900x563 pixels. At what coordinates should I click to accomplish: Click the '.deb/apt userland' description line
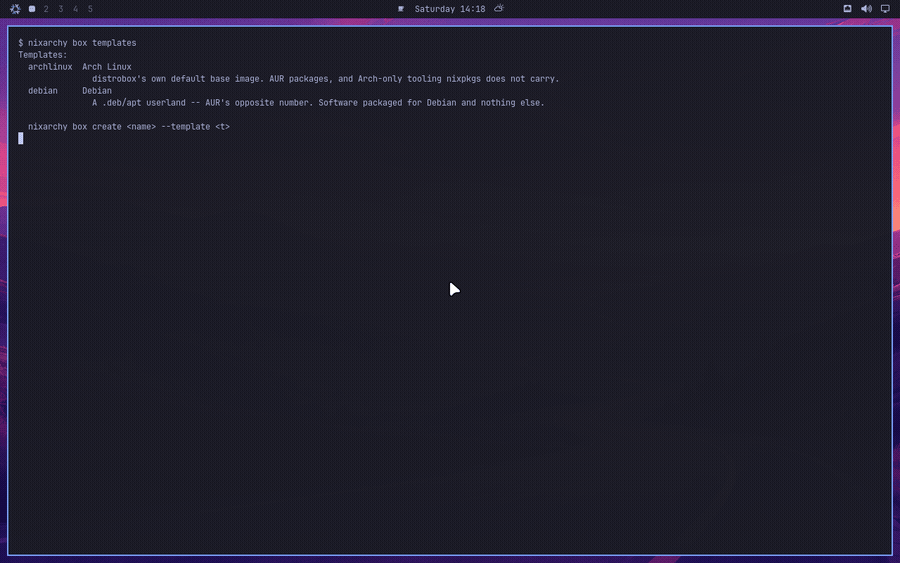pos(318,103)
